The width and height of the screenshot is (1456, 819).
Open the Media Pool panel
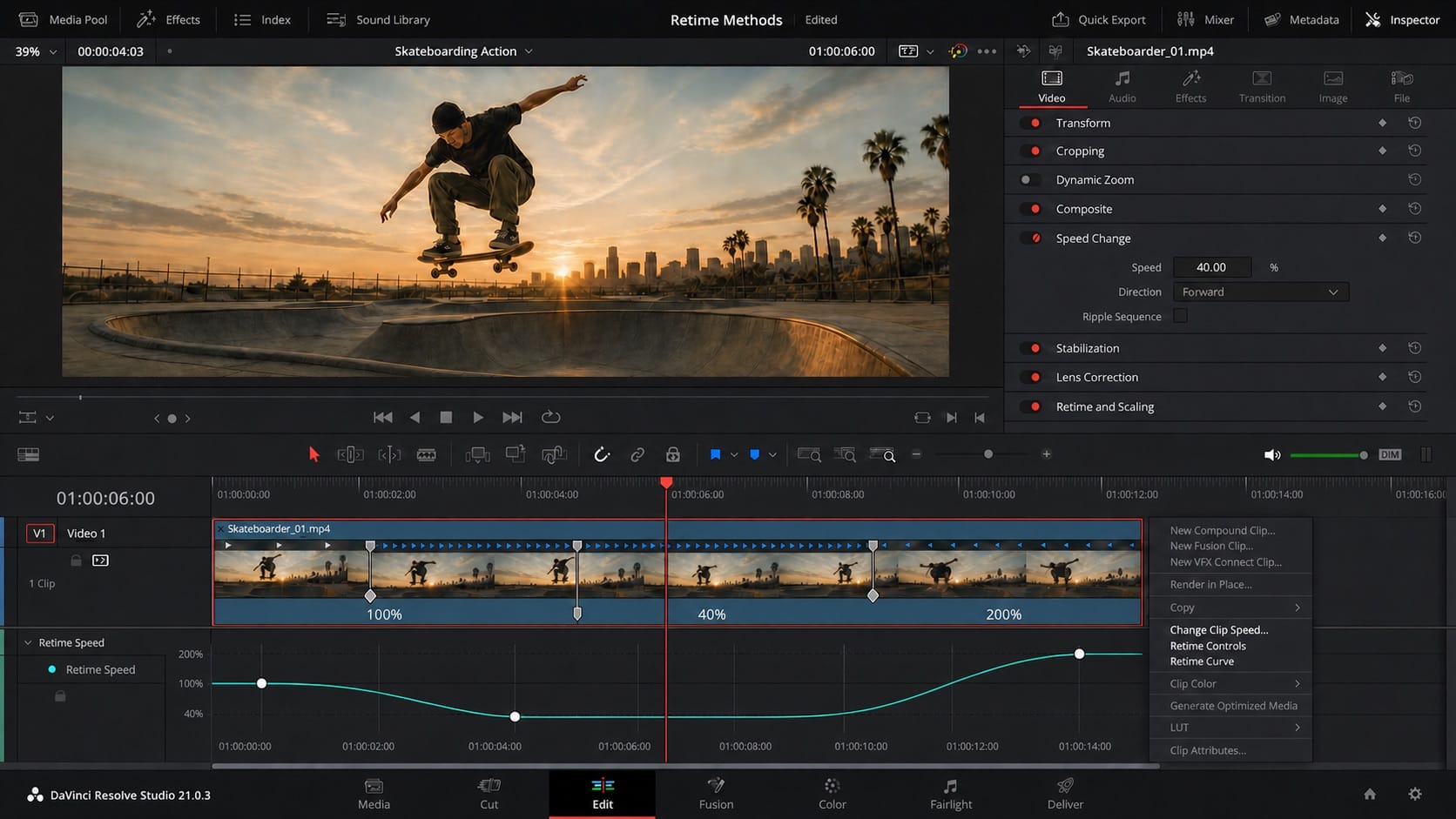point(63,19)
